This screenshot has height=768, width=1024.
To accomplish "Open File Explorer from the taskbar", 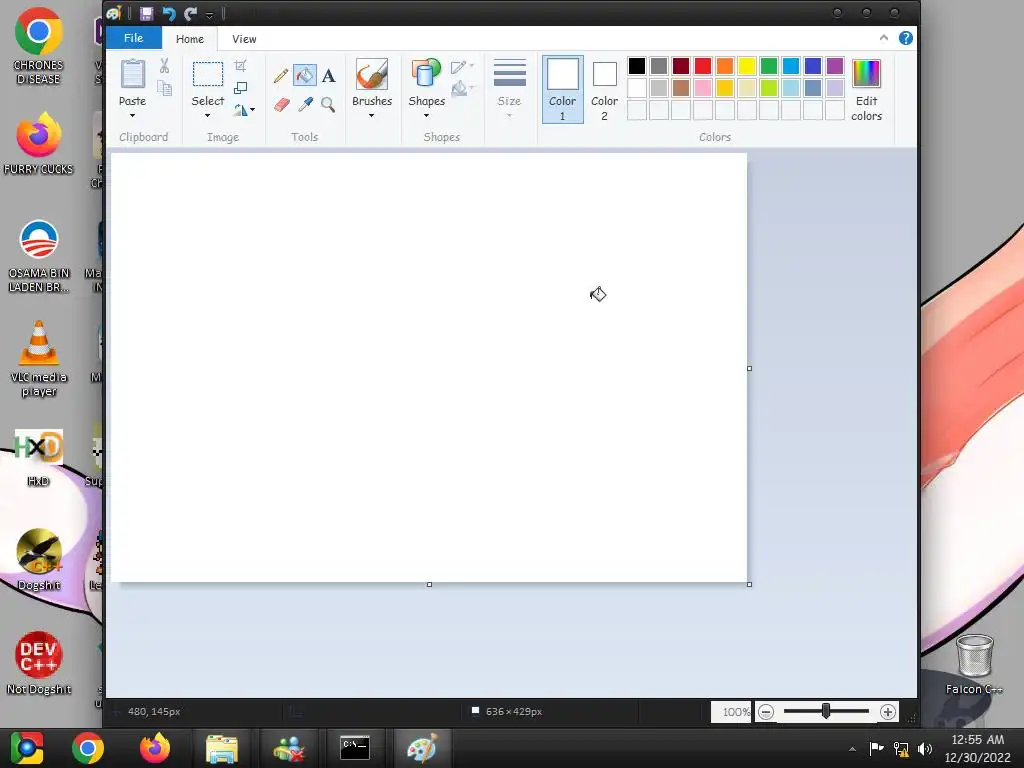I will pyautogui.click(x=222, y=748).
